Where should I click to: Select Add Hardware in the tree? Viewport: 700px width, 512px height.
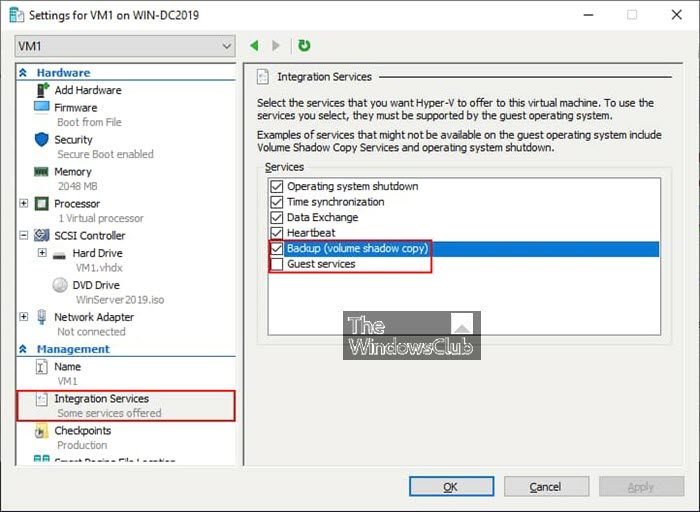click(88, 90)
